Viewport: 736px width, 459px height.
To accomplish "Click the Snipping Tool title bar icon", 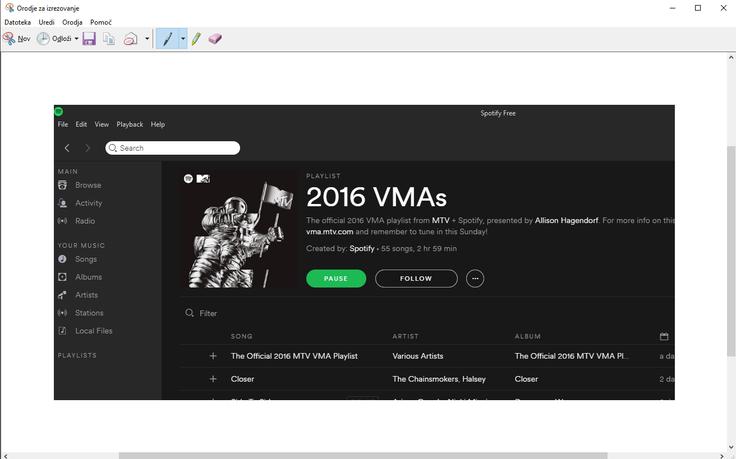I will [x=9, y=8].
